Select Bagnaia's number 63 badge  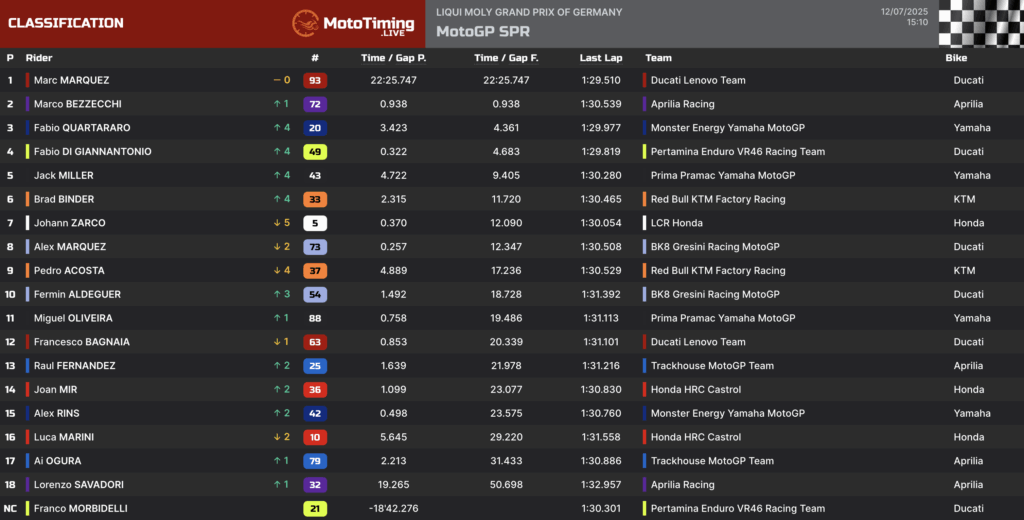point(315,342)
